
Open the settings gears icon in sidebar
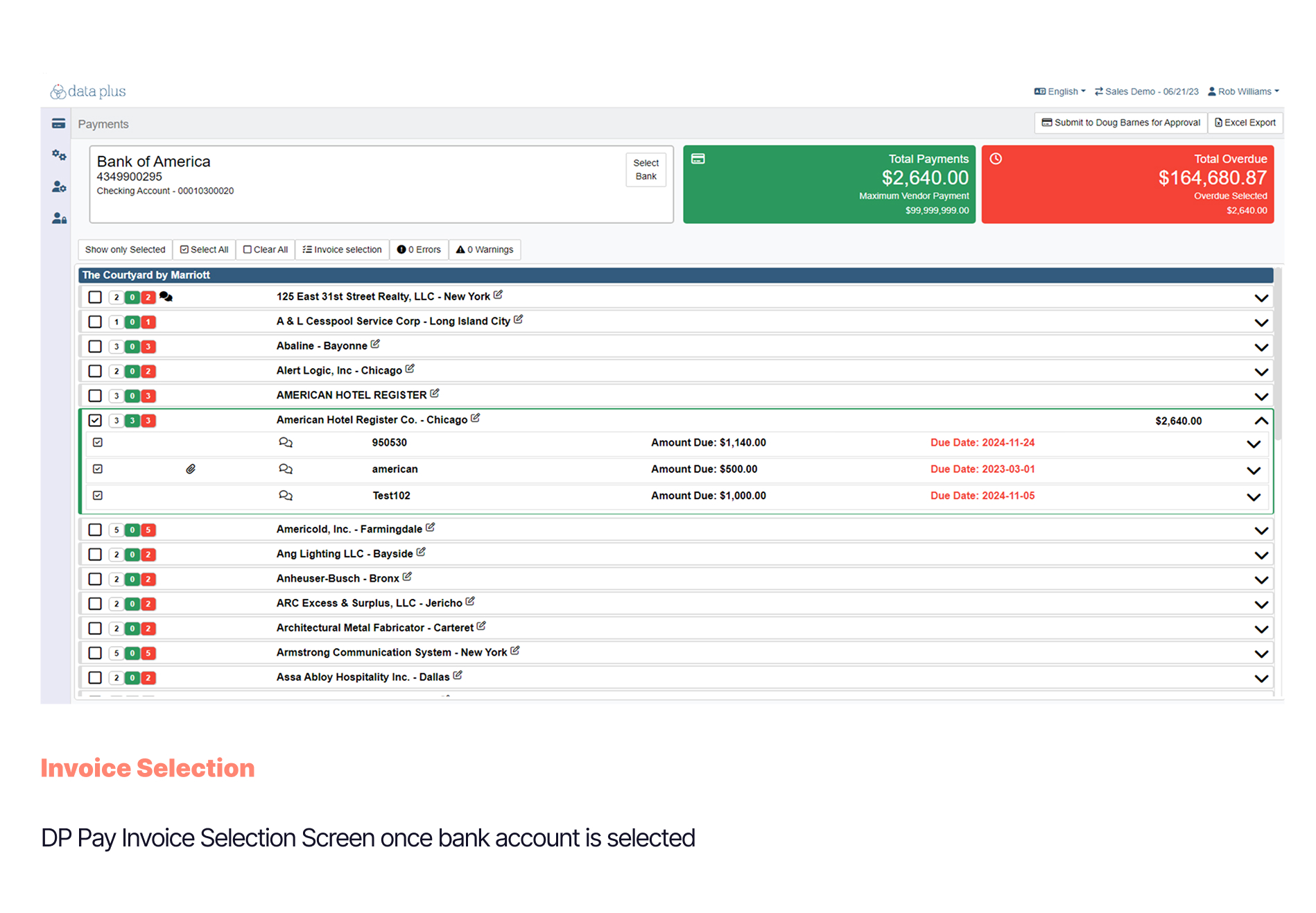(x=59, y=155)
